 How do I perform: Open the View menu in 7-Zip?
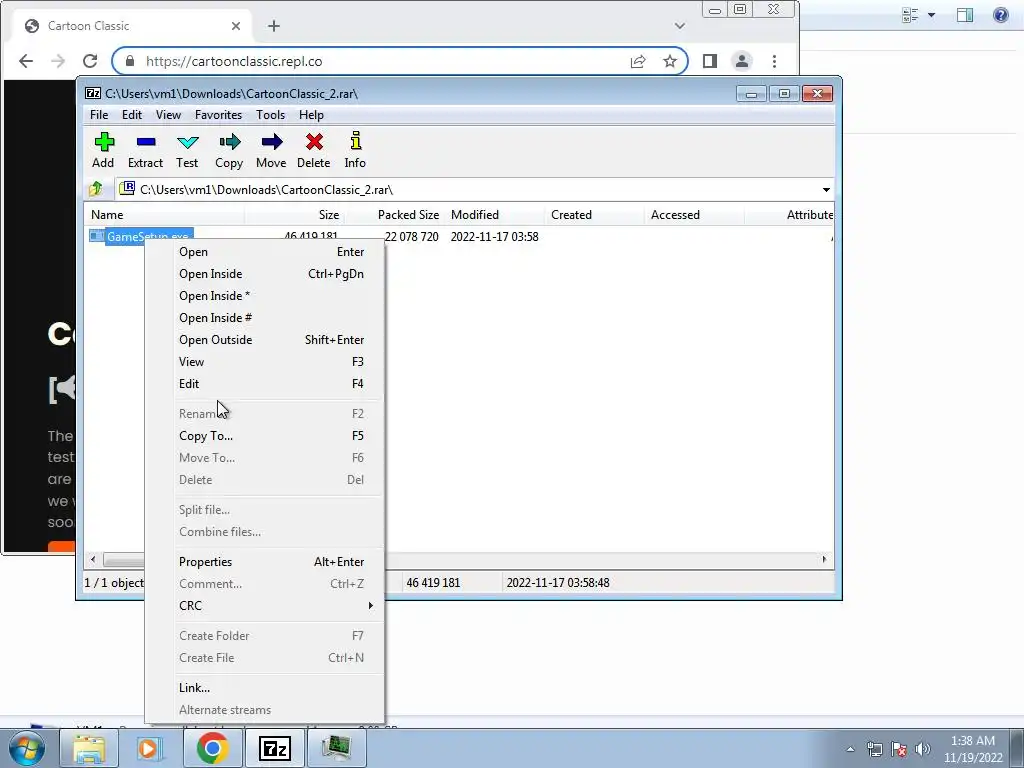168,115
